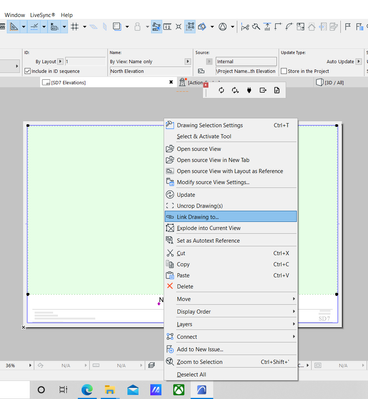Open dropdown arrow next to grid snap icon
368x399 pixels.
(x=84, y=27)
